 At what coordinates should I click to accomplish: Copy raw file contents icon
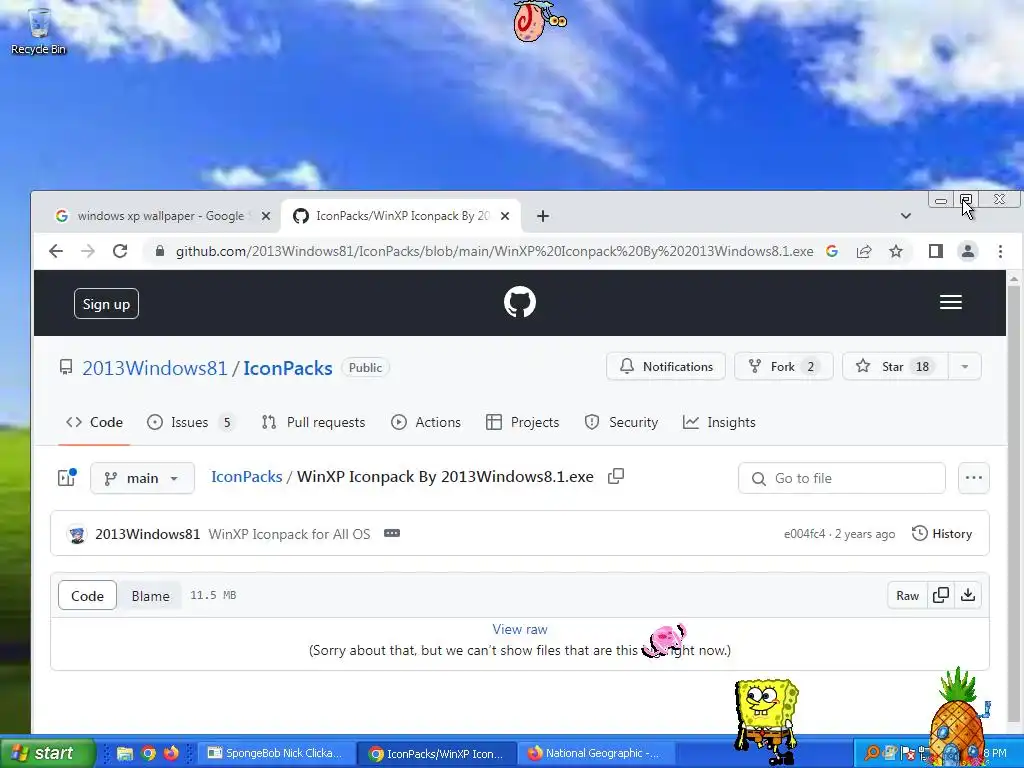point(941,596)
